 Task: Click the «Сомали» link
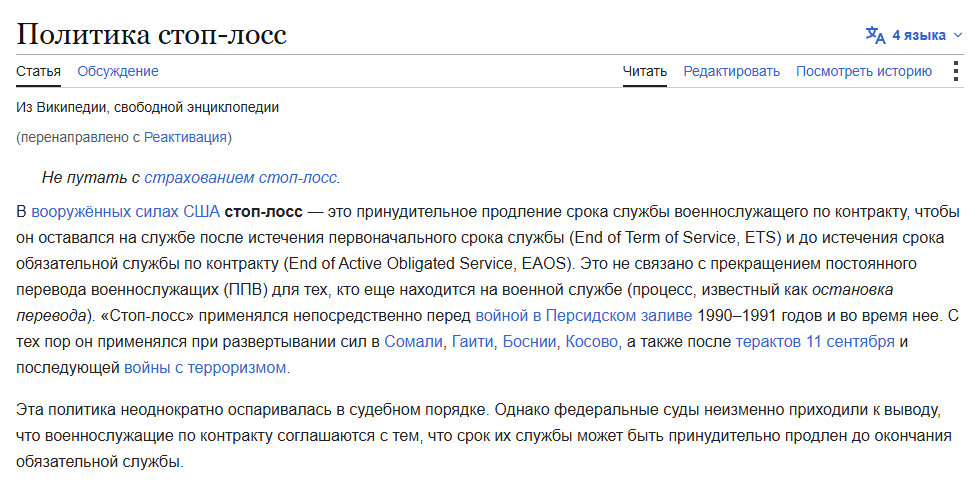(x=413, y=342)
